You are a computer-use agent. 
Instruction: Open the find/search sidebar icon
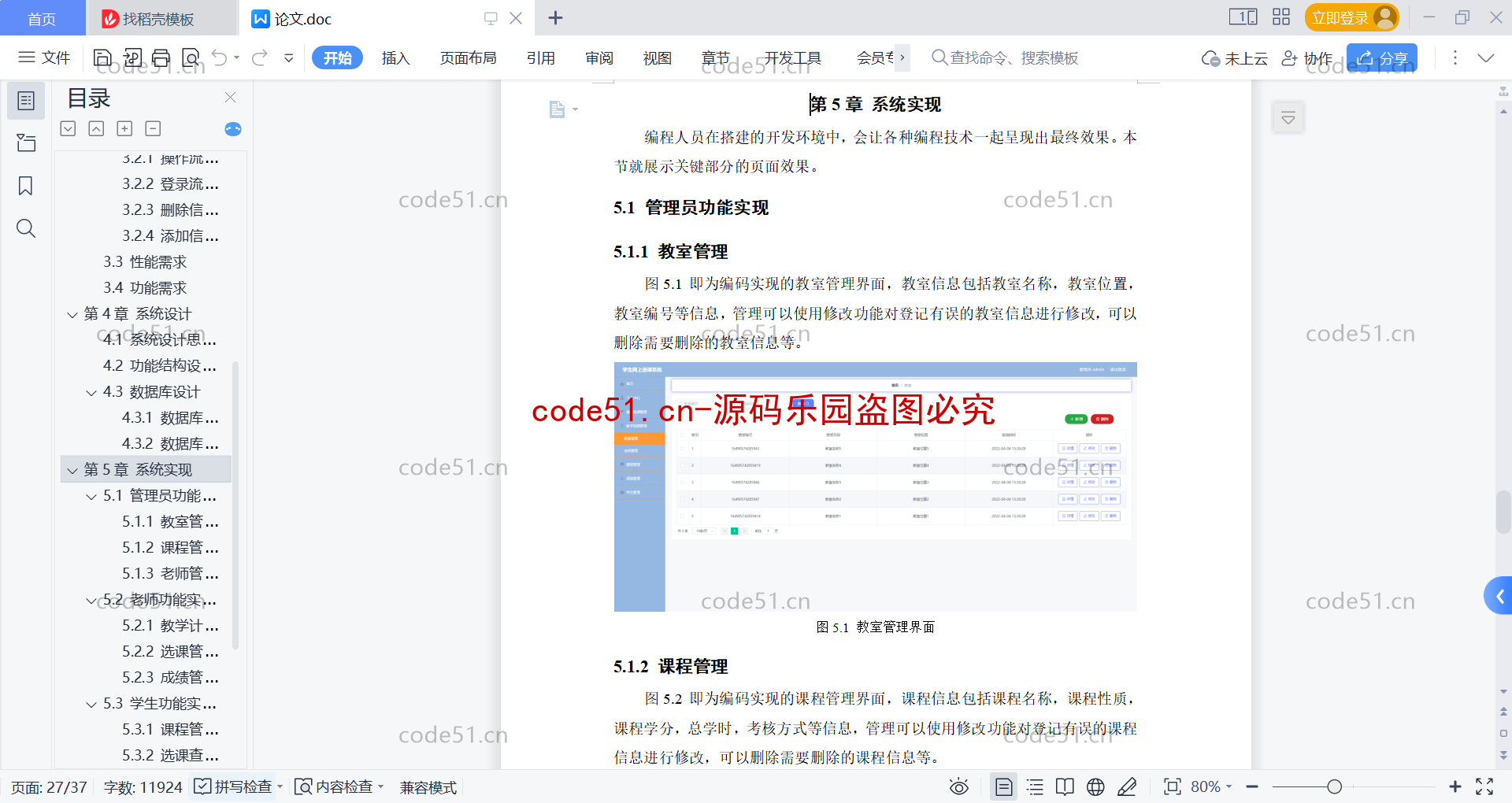pyautogui.click(x=26, y=228)
